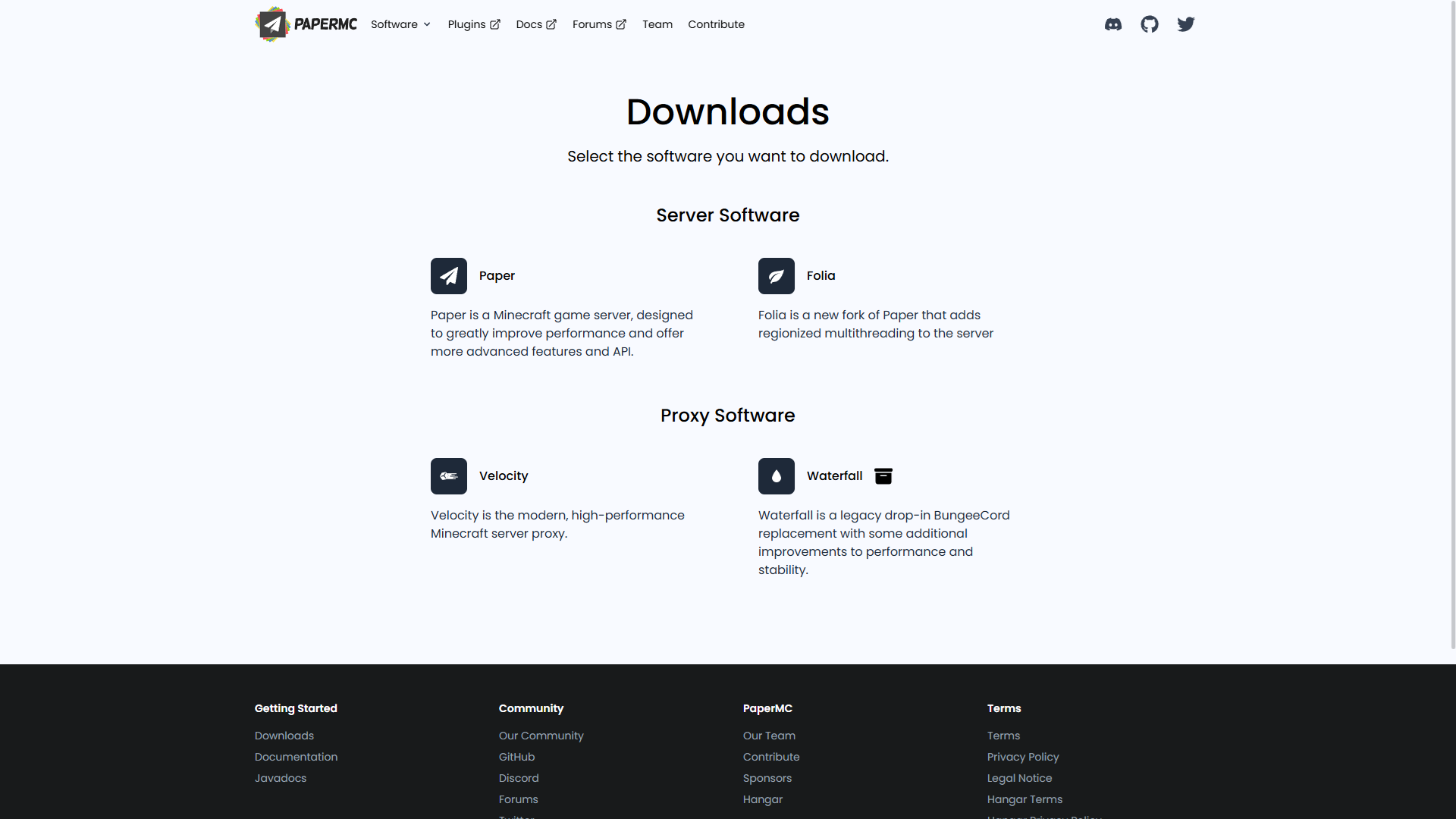Click the Community footer heading
1456x819 pixels.
click(531, 708)
